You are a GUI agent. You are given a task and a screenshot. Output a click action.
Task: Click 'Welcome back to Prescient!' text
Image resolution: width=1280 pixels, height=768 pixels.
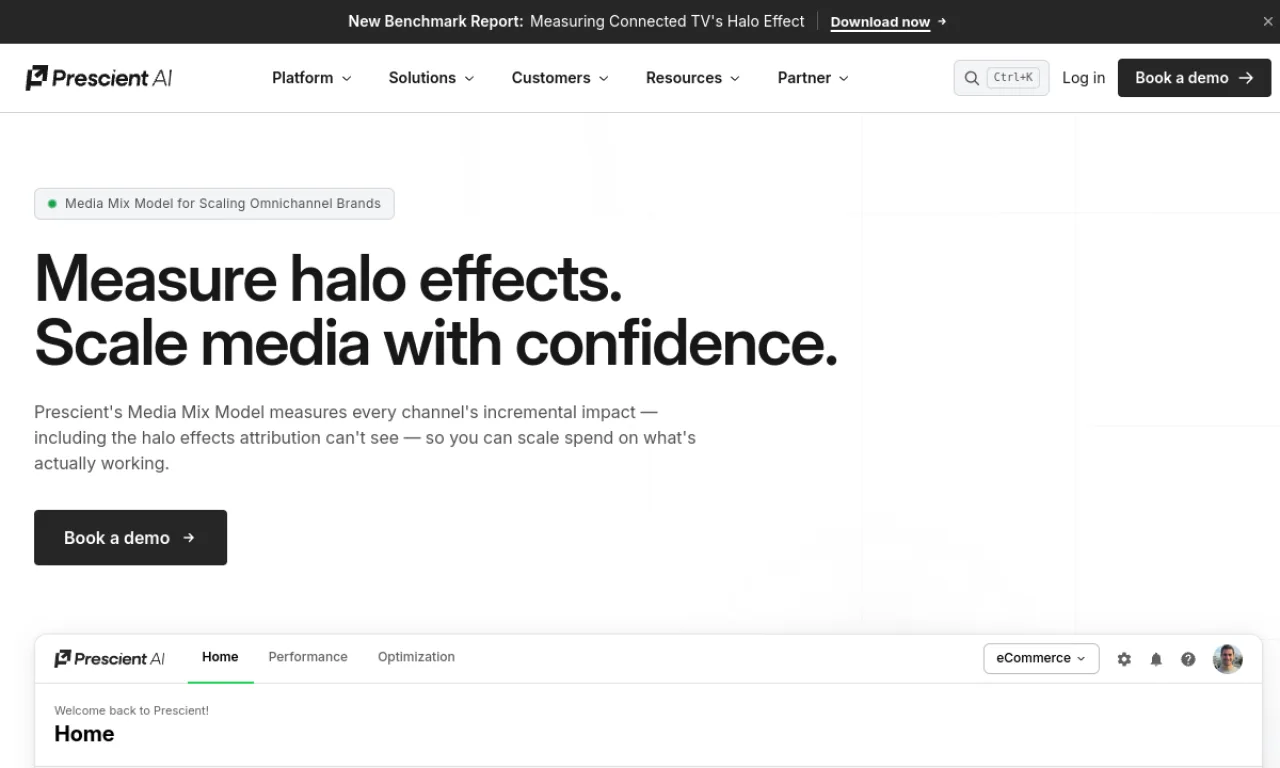click(x=131, y=711)
